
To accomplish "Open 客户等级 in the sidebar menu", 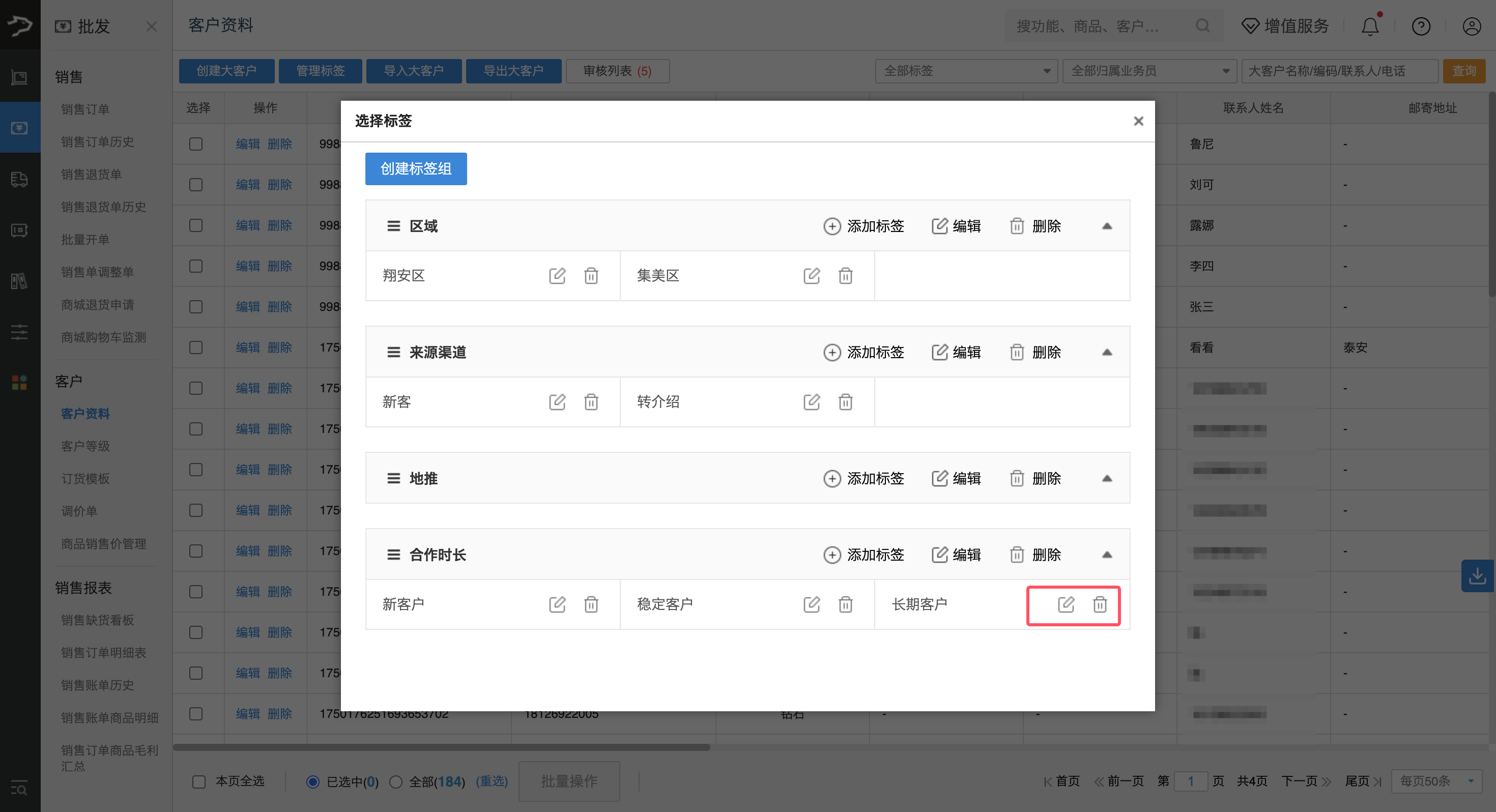I will 85,446.
